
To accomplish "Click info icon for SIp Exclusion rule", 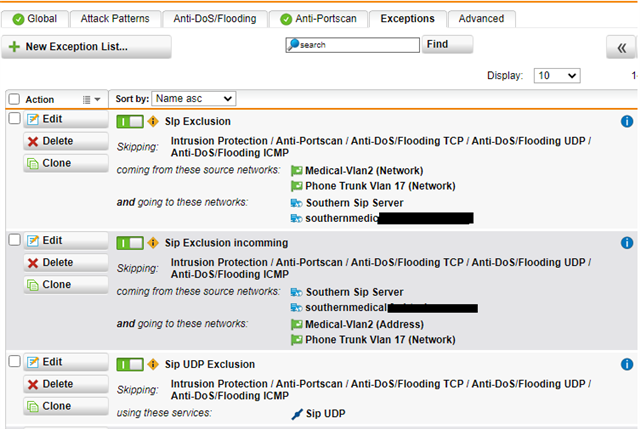I will pos(627,121).
